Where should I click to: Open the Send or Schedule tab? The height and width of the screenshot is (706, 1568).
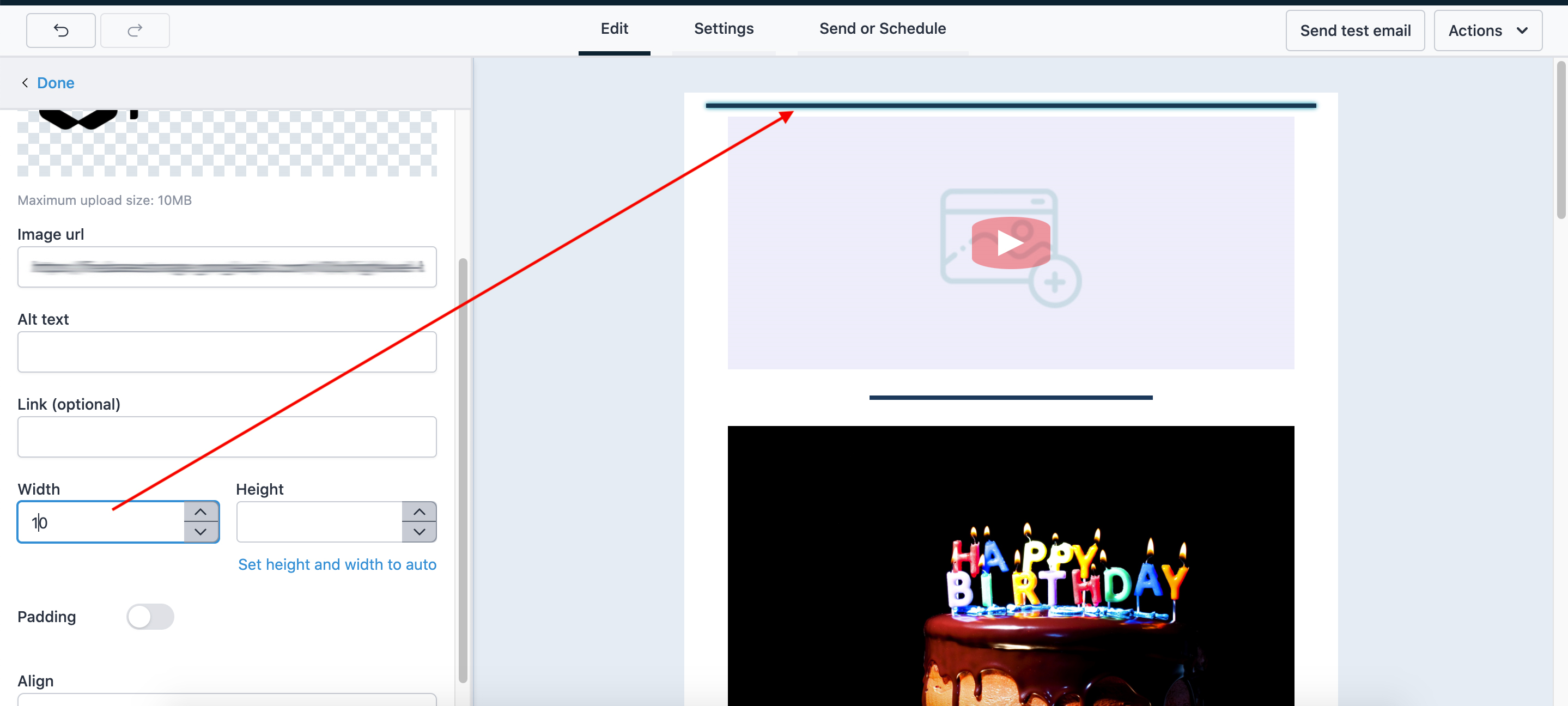[x=882, y=29]
